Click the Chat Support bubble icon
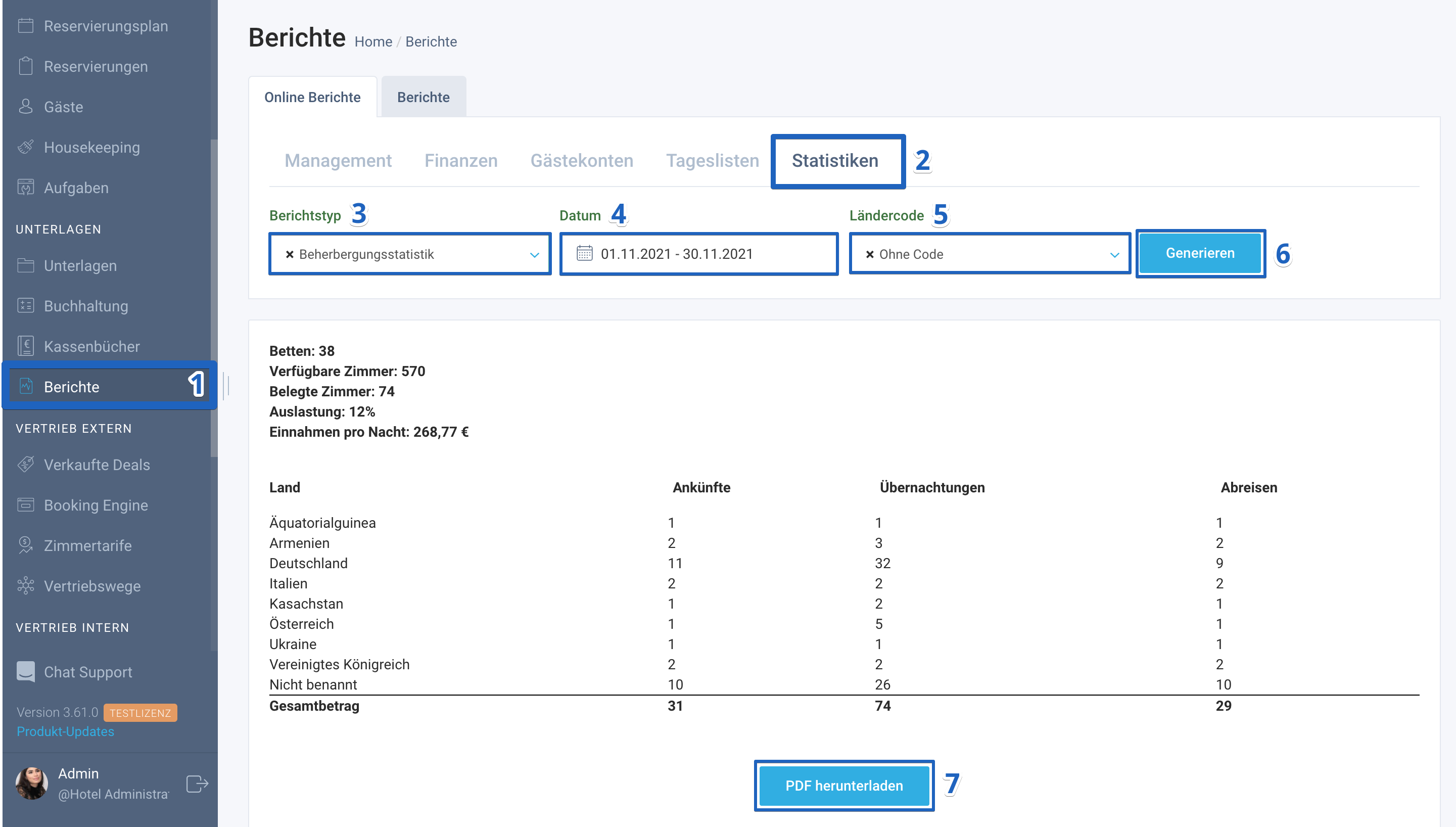1456x827 pixels. 26,671
